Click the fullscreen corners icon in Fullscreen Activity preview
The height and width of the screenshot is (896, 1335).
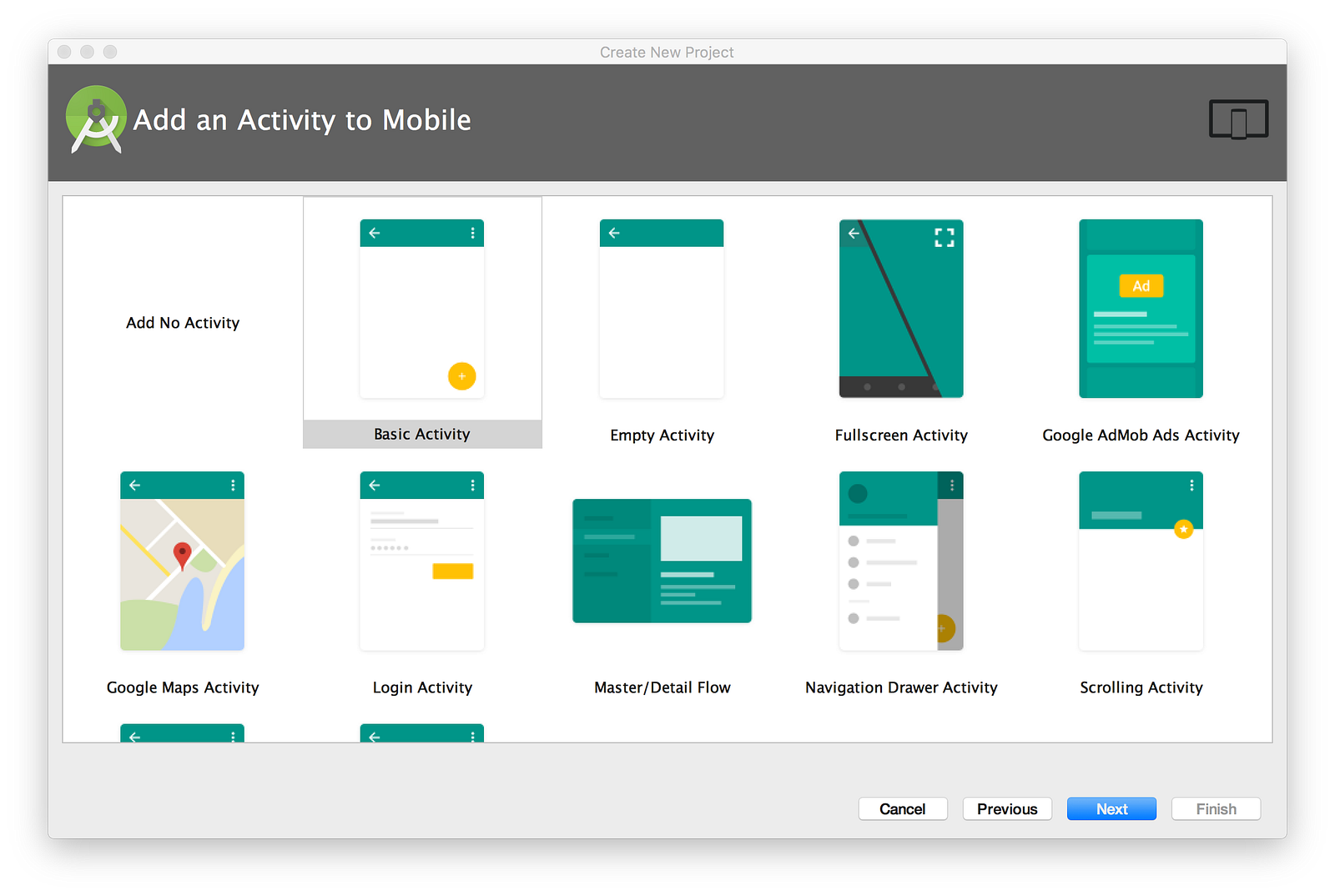(x=944, y=238)
